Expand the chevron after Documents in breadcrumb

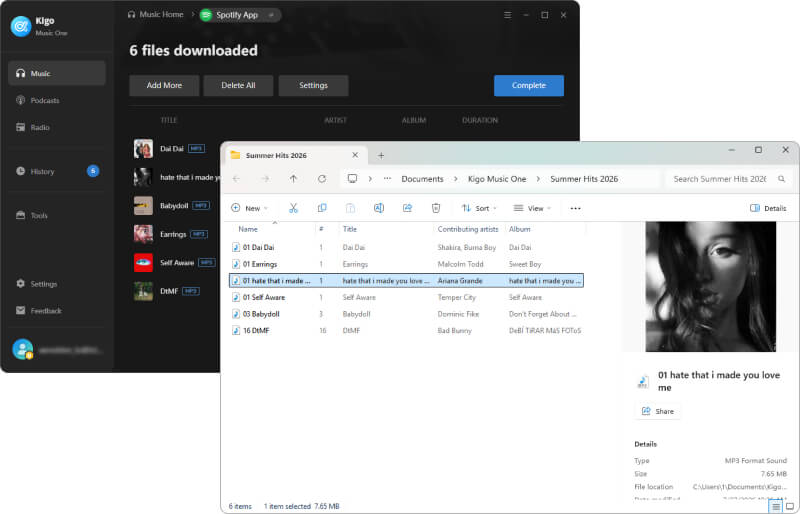456,179
